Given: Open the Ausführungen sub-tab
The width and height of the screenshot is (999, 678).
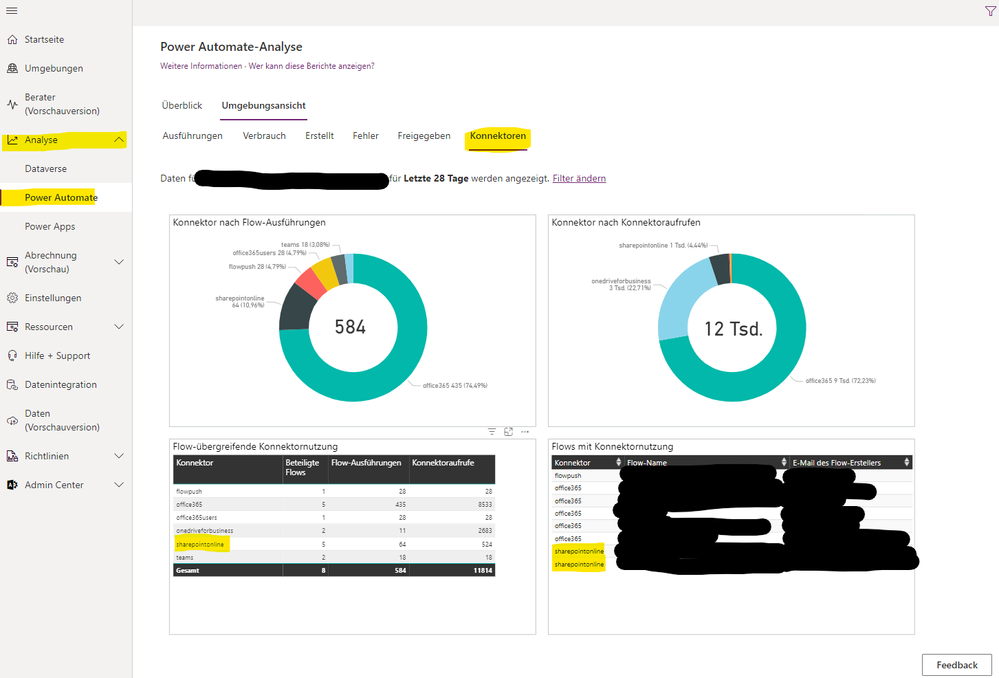Looking at the screenshot, I should (x=192, y=136).
